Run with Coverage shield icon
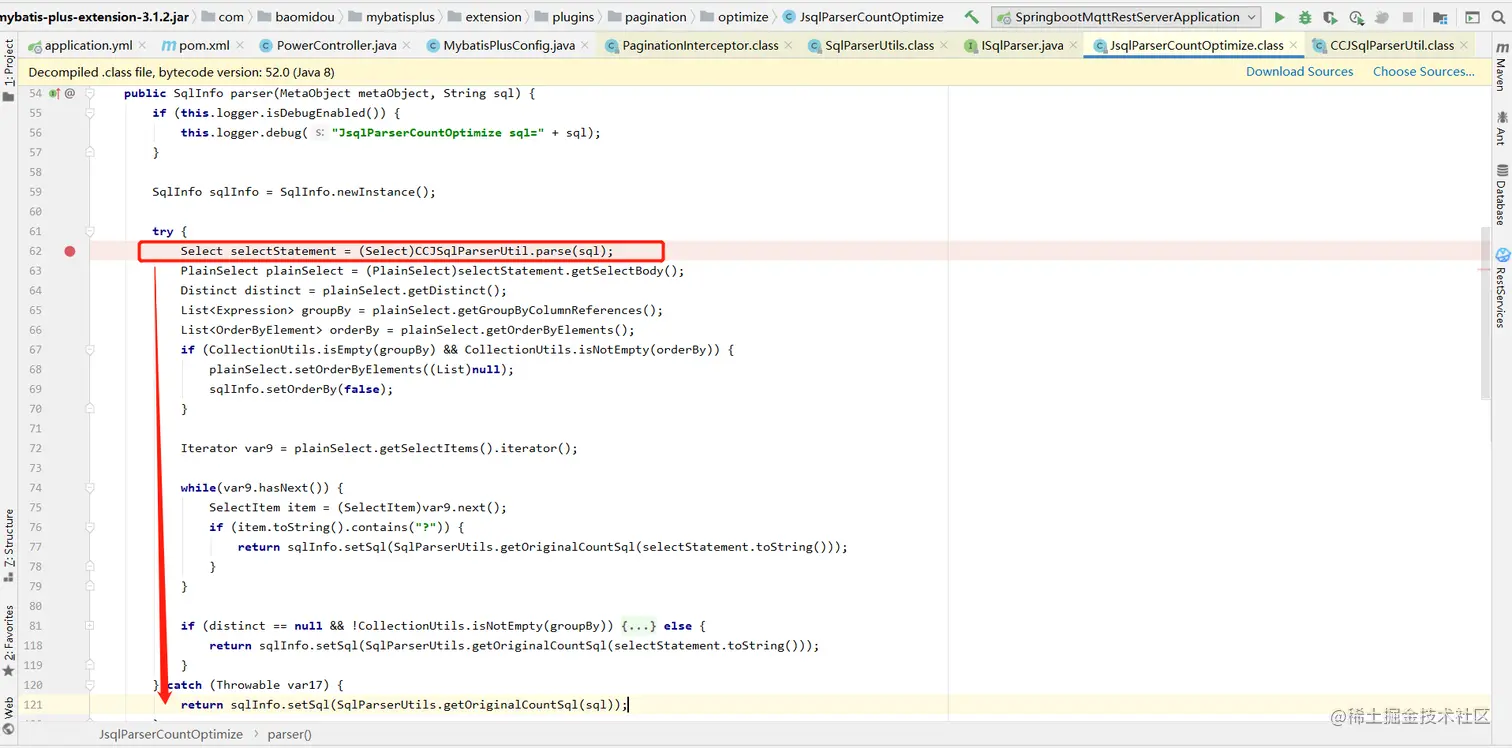 pos(1330,17)
